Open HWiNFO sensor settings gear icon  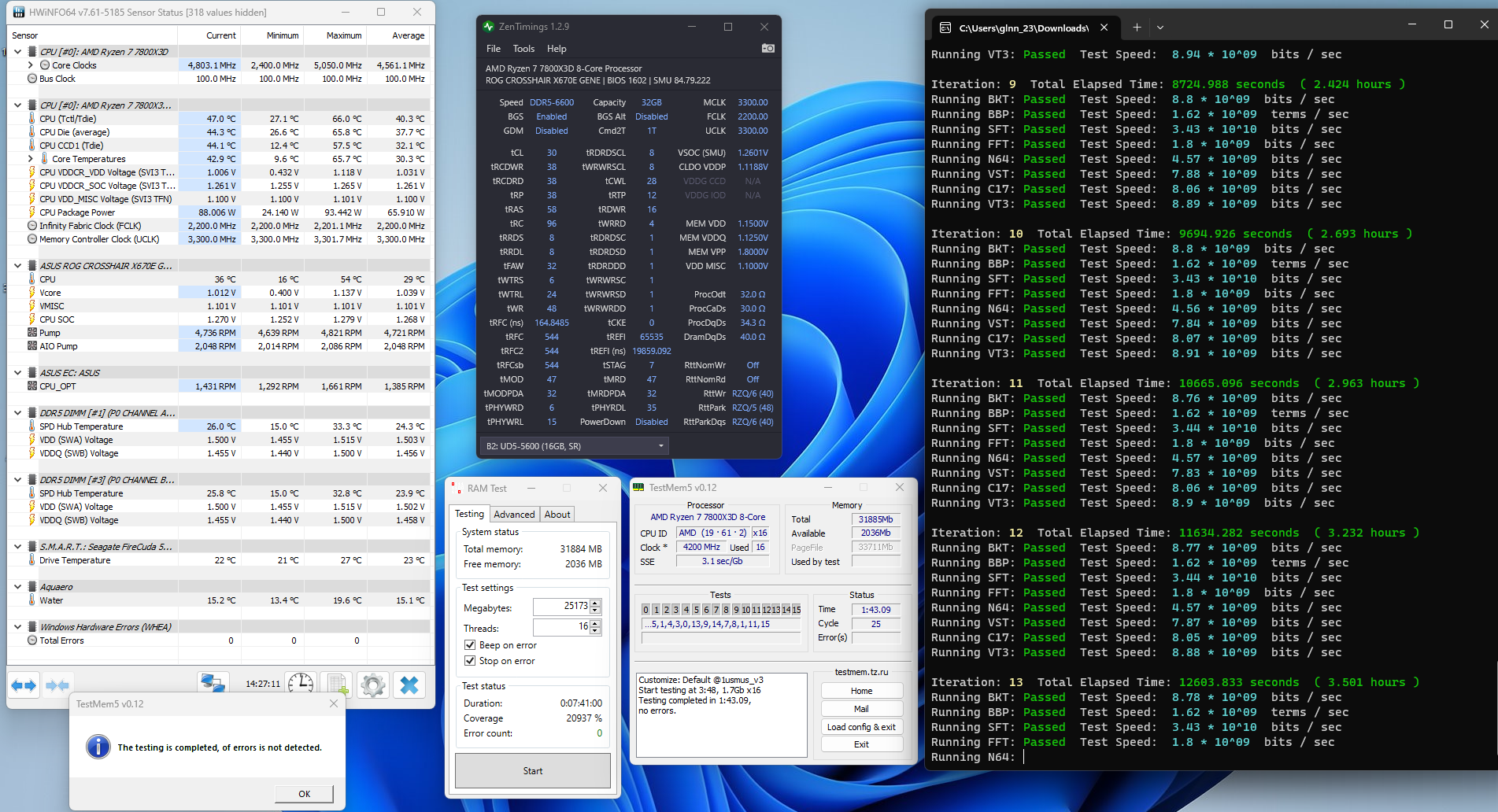[x=373, y=685]
